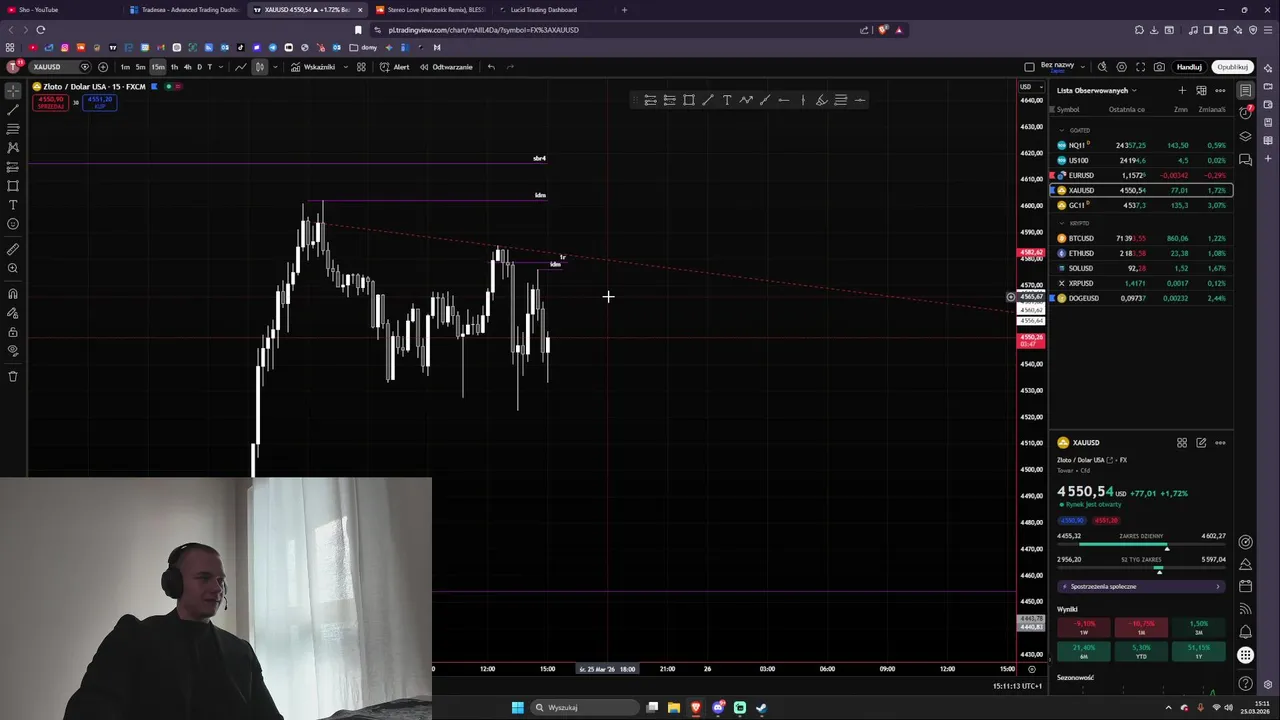Open details panel grid view icon
The height and width of the screenshot is (720, 1280).
click(x=1182, y=442)
